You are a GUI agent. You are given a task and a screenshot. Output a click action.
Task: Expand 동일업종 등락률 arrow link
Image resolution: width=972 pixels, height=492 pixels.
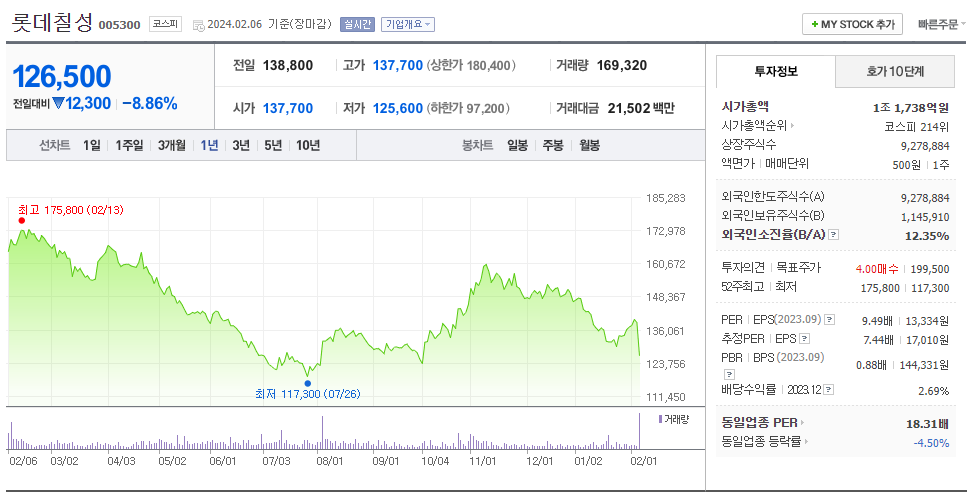pyautogui.click(x=806, y=442)
